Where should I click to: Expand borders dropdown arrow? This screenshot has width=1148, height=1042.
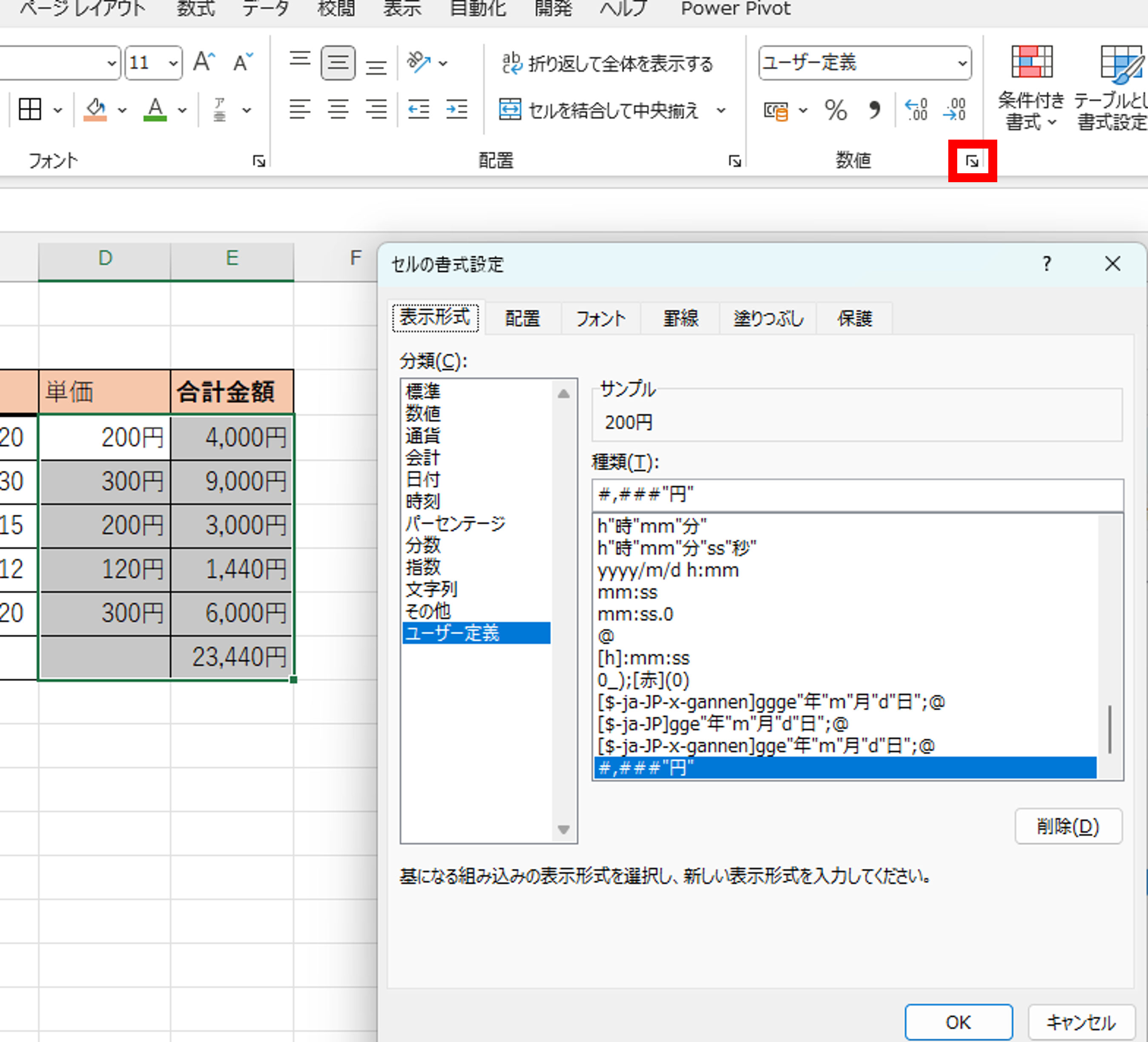(57, 110)
